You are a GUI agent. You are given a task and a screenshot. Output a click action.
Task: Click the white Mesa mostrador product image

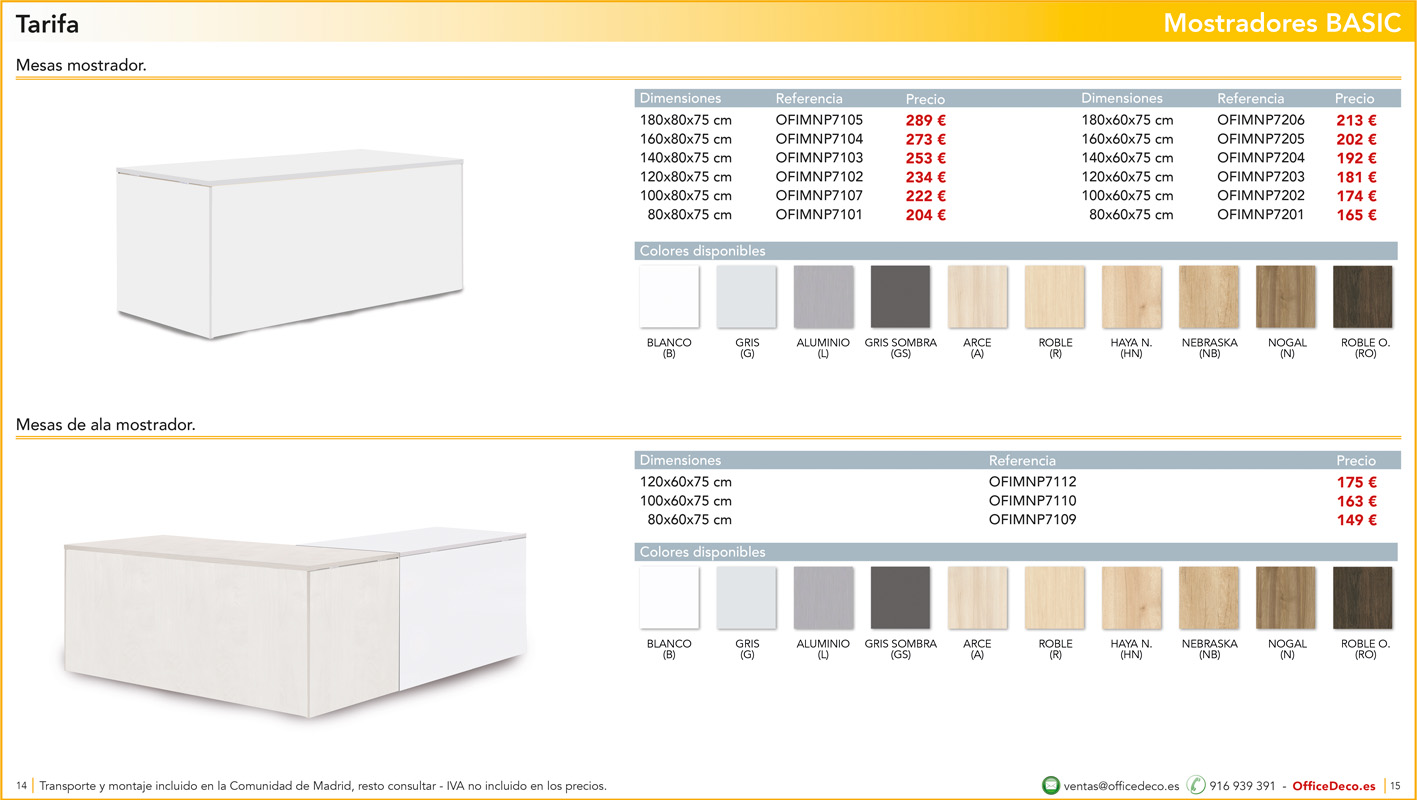coord(290,243)
